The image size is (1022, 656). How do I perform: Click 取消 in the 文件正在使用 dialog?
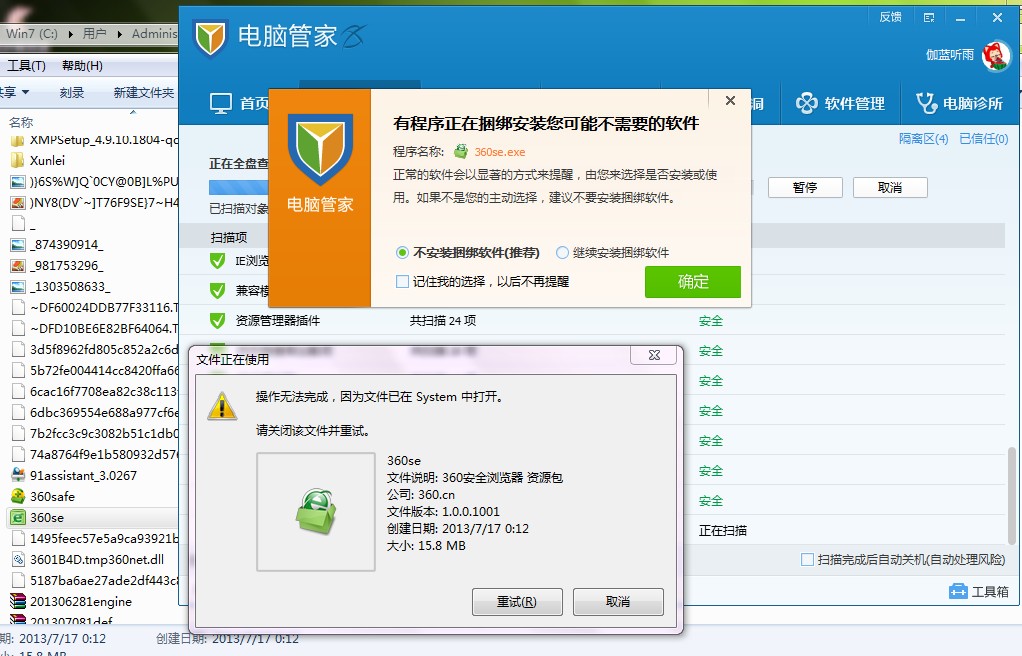click(x=618, y=602)
